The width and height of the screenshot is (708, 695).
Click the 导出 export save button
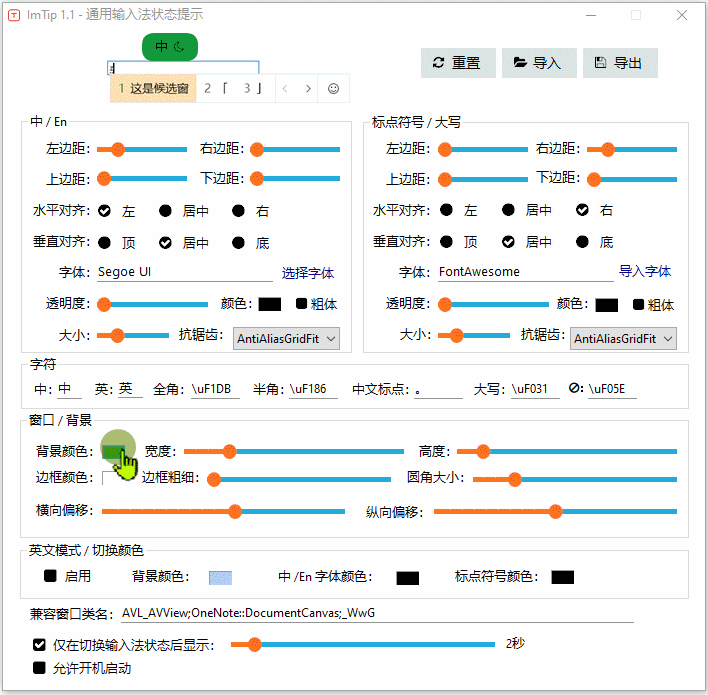click(x=619, y=62)
